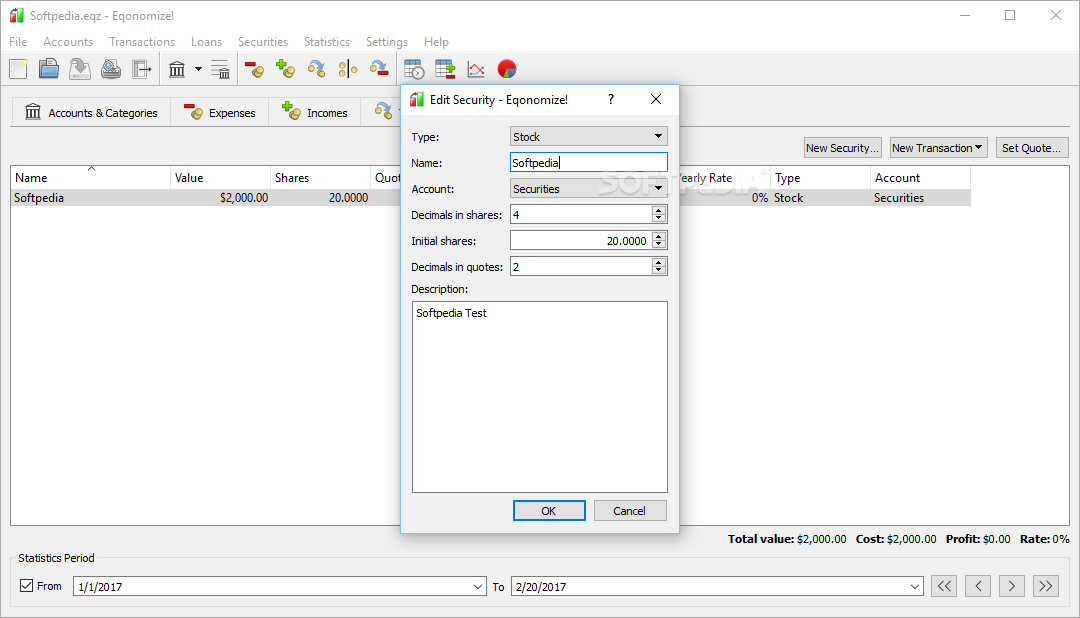Open a file using the folder icon
Image resolution: width=1080 pixels, height=618 pixels.
pos(48,69)
